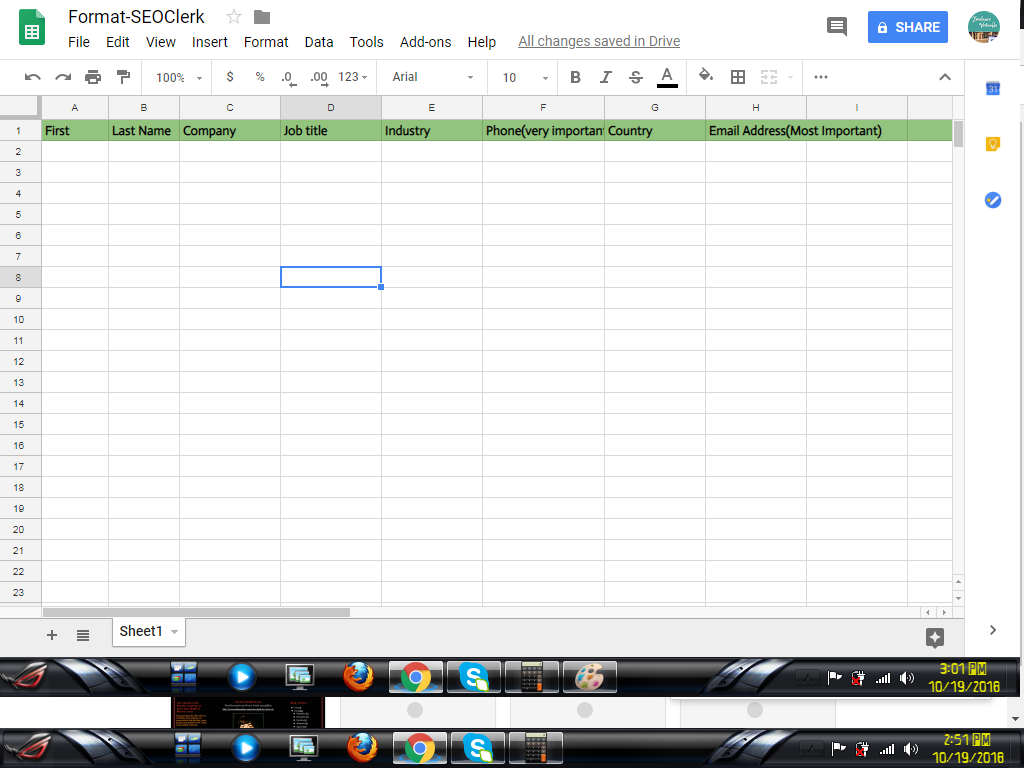Open comments history icon
The height and width of the screenshot is (768, 1024).
point(837,27)
